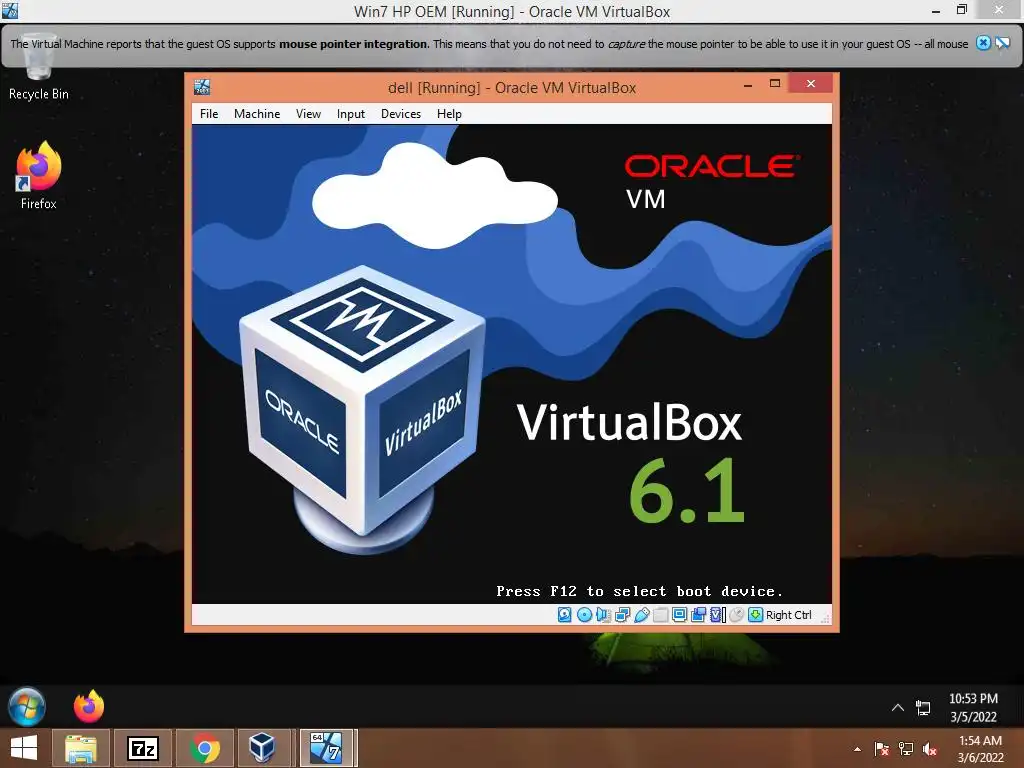Launch Firefox from Windows 7 taskbar
The height and width of the screenshot is (768, 1024).
[x=89, y=707]
